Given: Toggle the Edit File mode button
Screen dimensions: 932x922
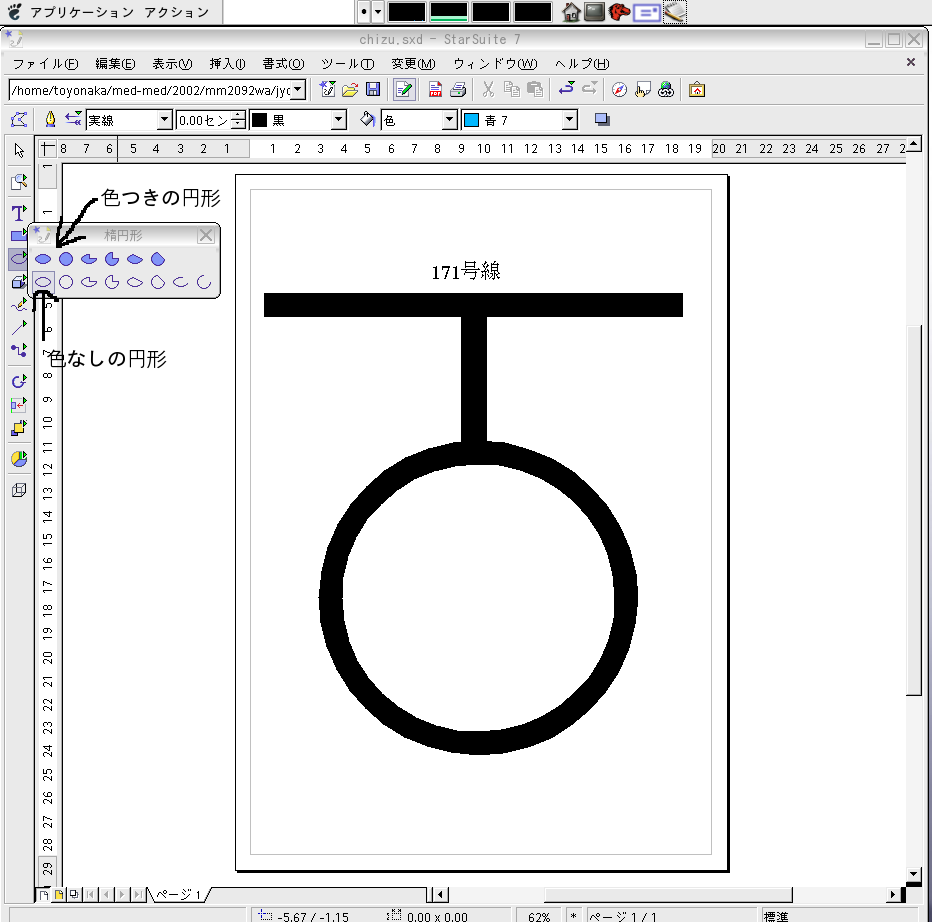Looking at the screenshot, I should click(404, 89).
